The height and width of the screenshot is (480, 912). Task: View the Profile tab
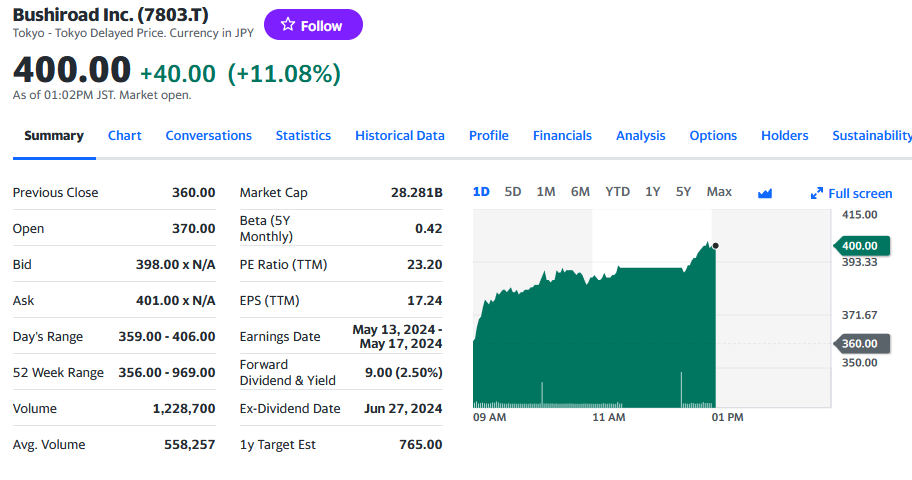489,136
